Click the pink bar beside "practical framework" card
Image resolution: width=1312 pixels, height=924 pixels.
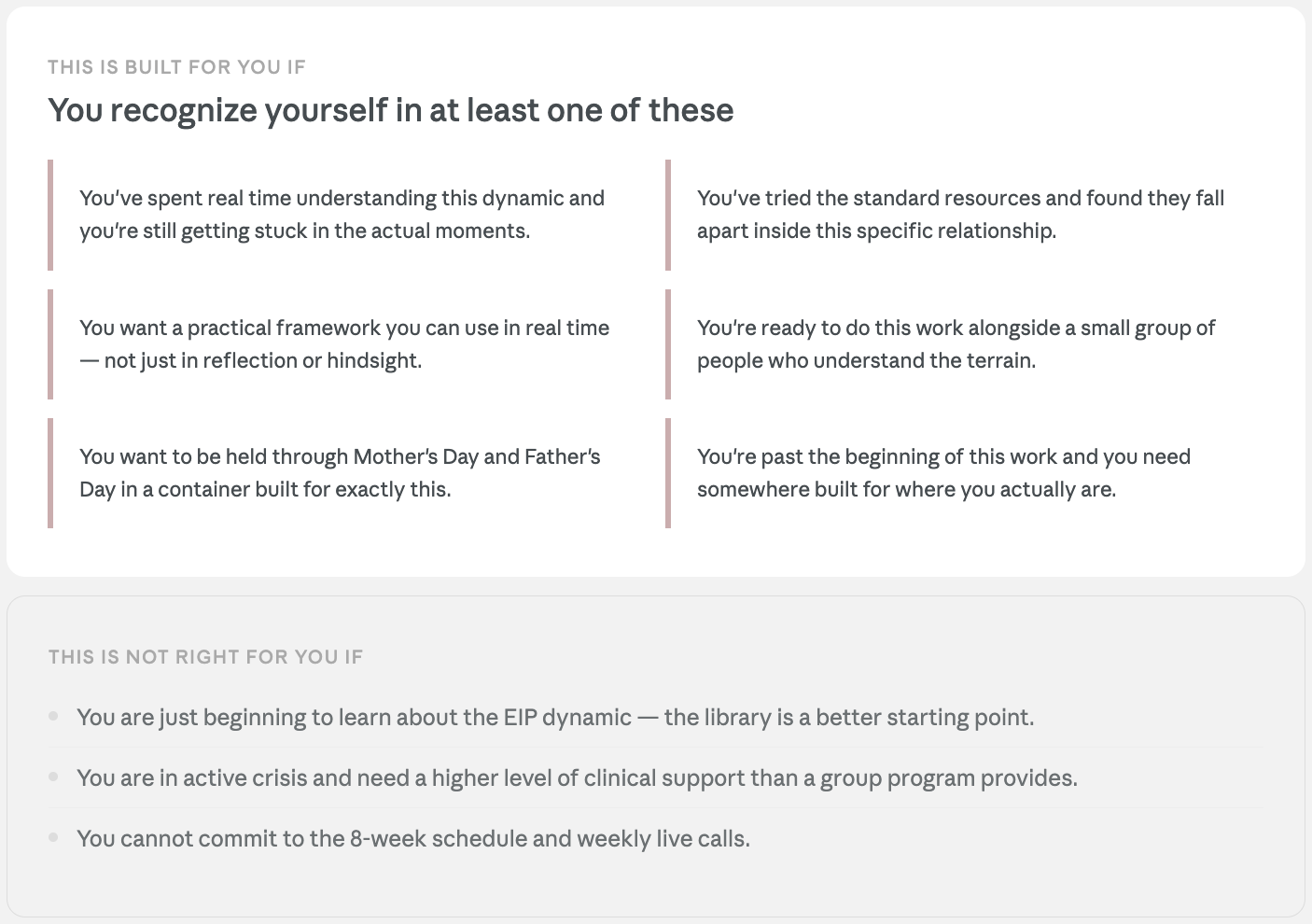click(x=50, y=344)
